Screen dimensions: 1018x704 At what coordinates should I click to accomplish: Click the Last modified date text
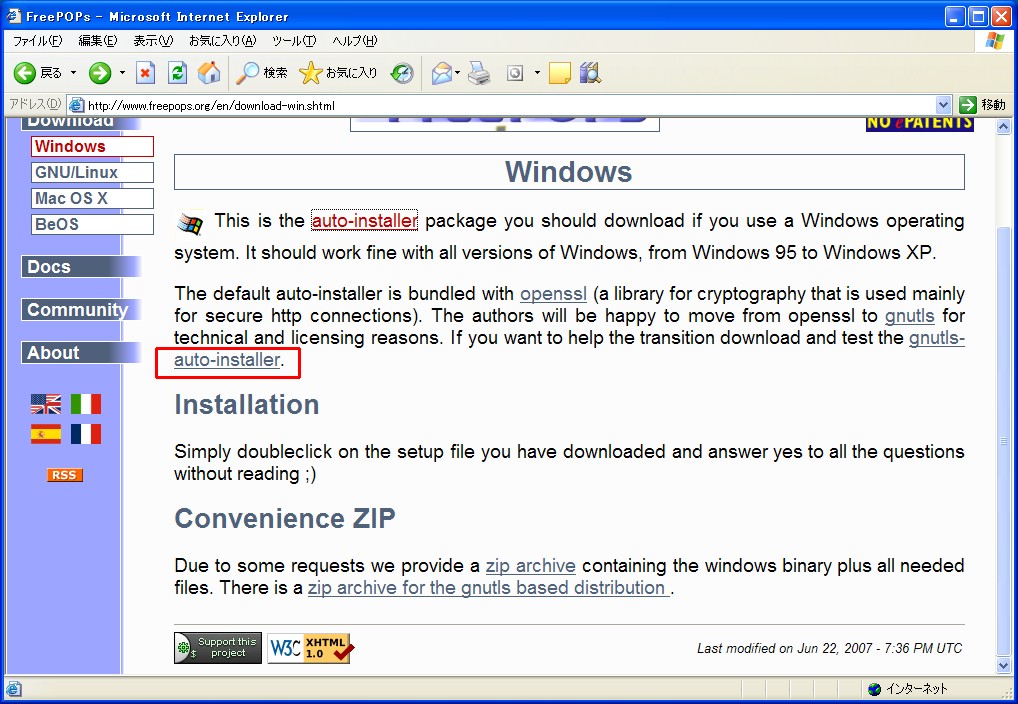pos(829,648)
